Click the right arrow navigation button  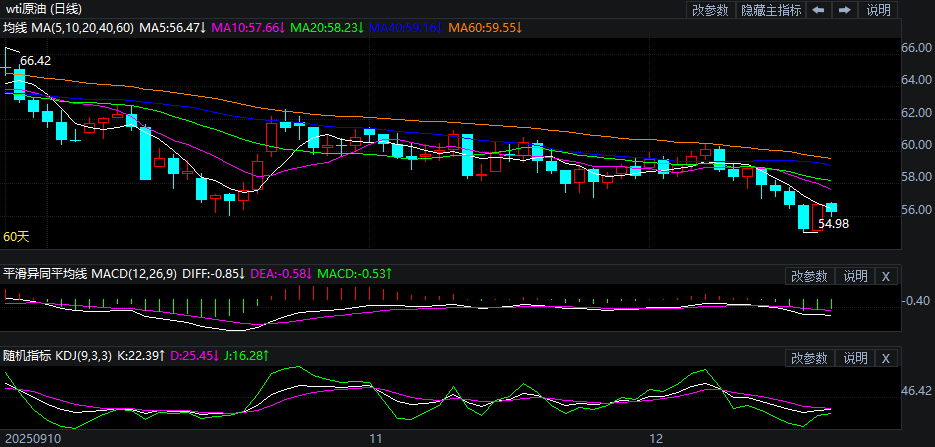845,10
